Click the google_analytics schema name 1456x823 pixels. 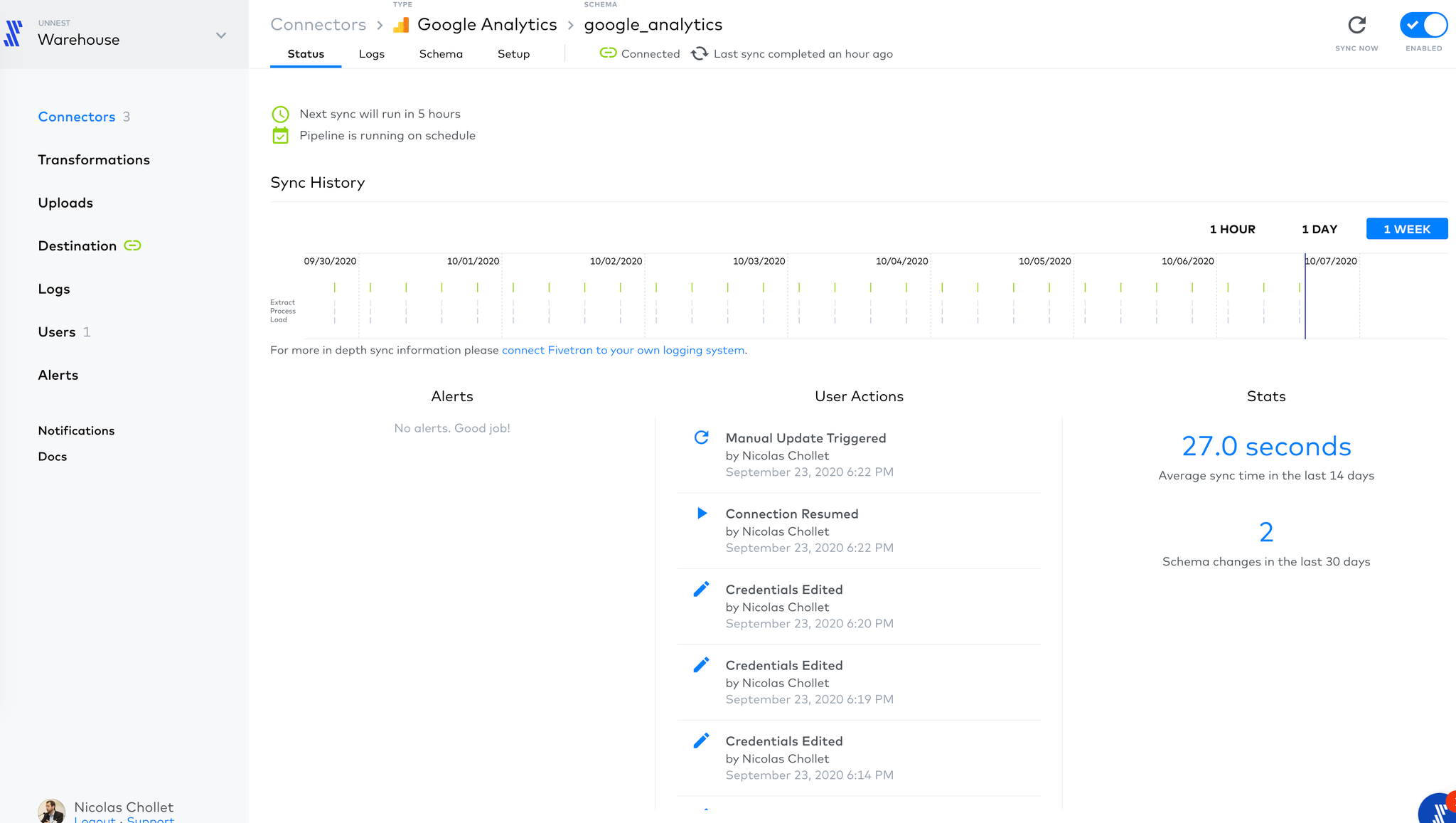coord(653,25)
